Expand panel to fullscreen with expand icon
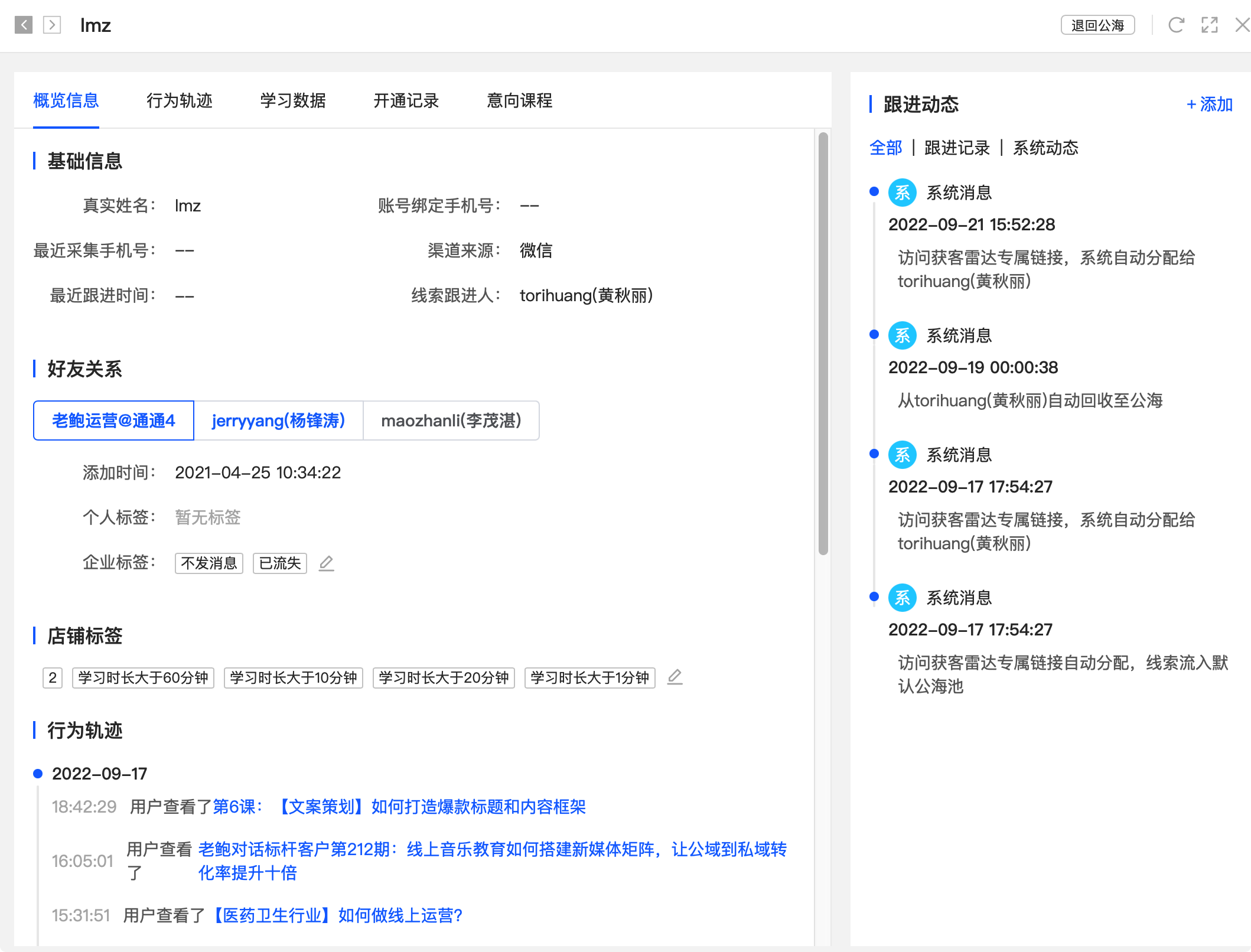1251x952 pixels. click(x=1210, y=25)
